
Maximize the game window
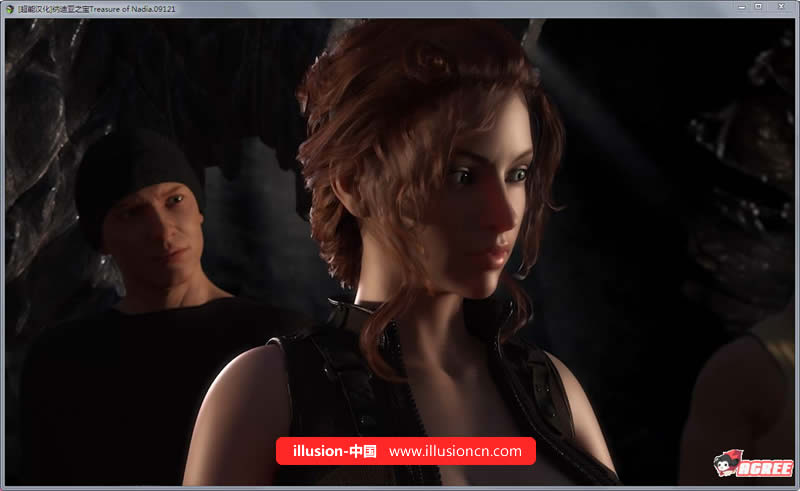759,7
